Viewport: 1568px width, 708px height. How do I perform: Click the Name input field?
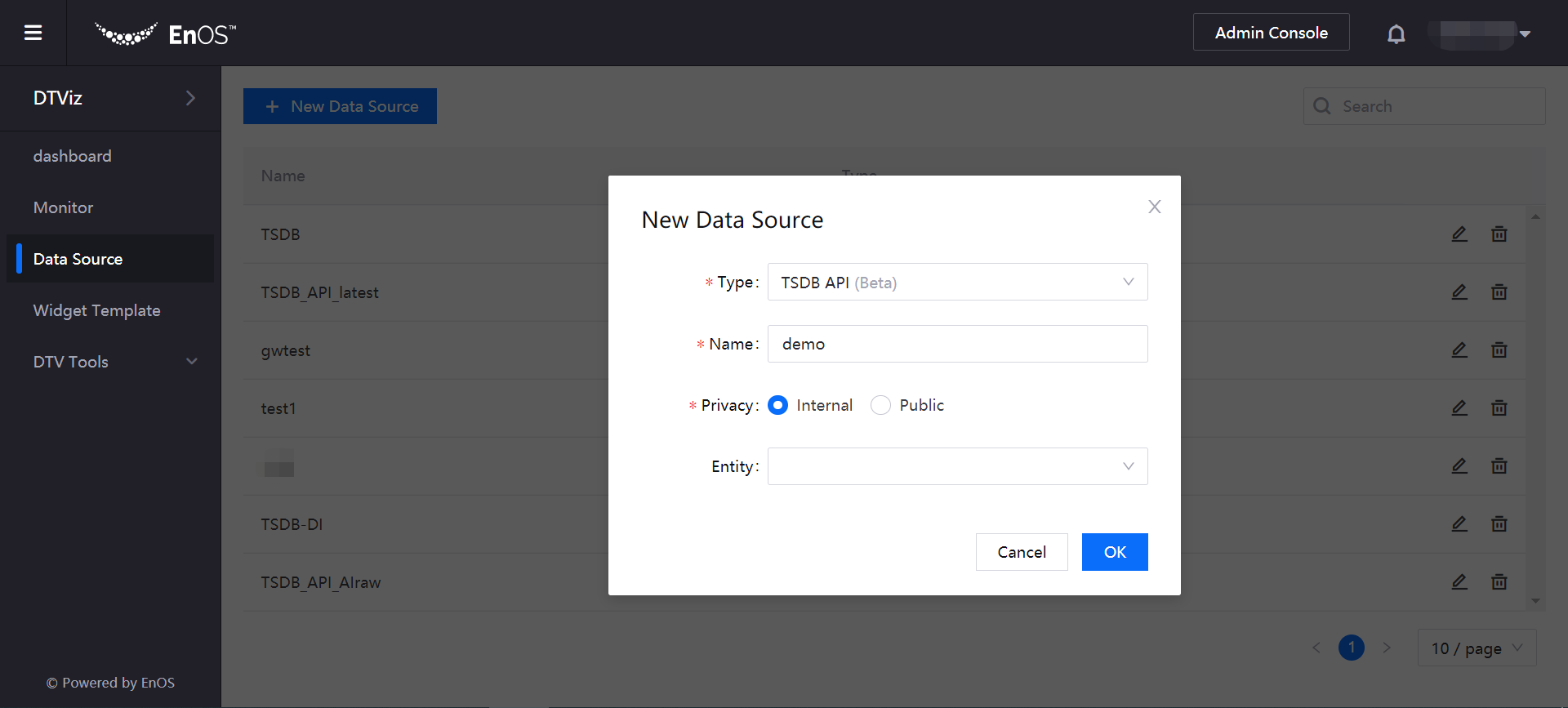[957, 344]
